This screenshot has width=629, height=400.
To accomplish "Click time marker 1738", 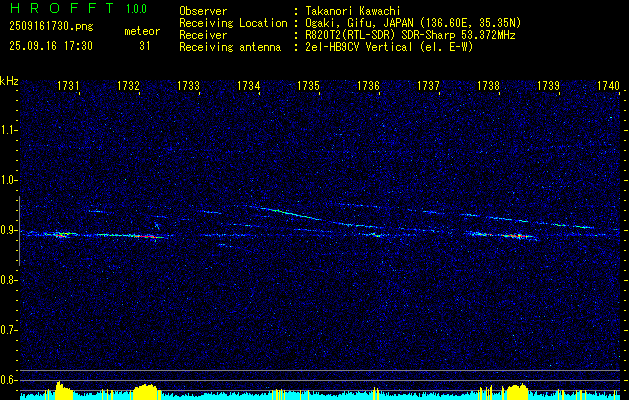I will (489, 86).
